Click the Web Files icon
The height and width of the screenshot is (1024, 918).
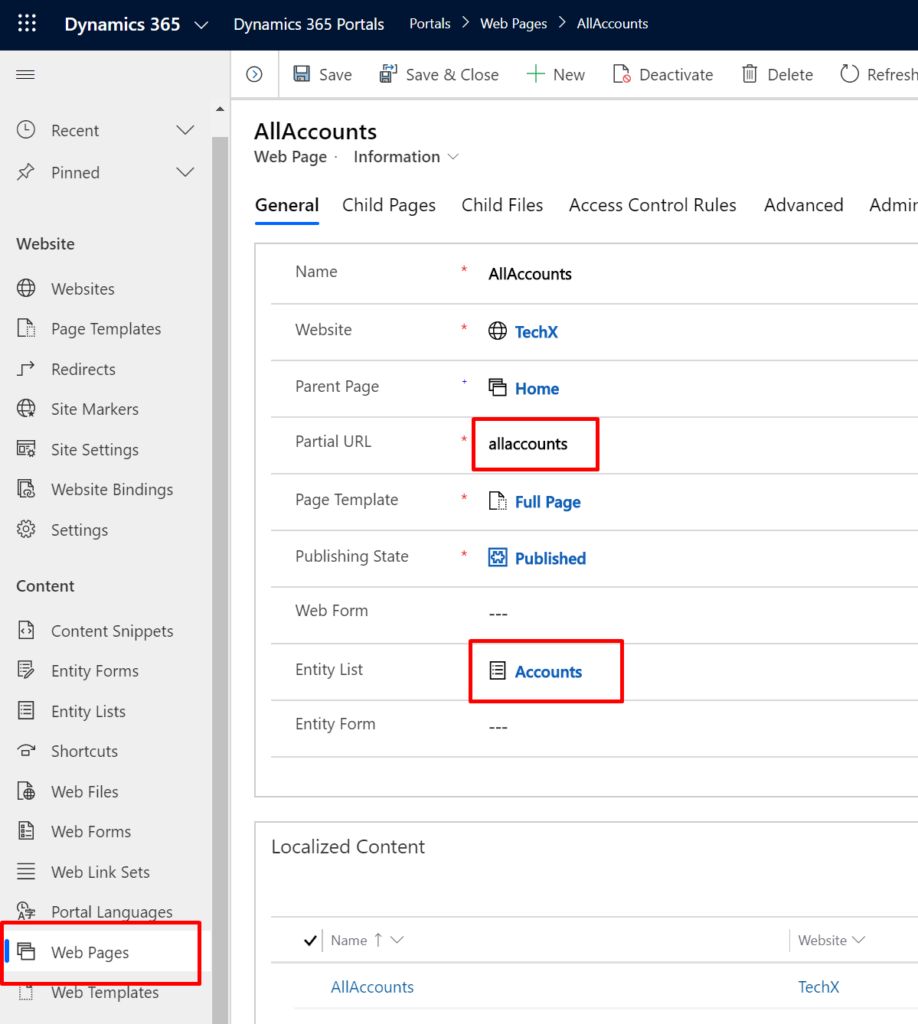[x=26, y=791]
